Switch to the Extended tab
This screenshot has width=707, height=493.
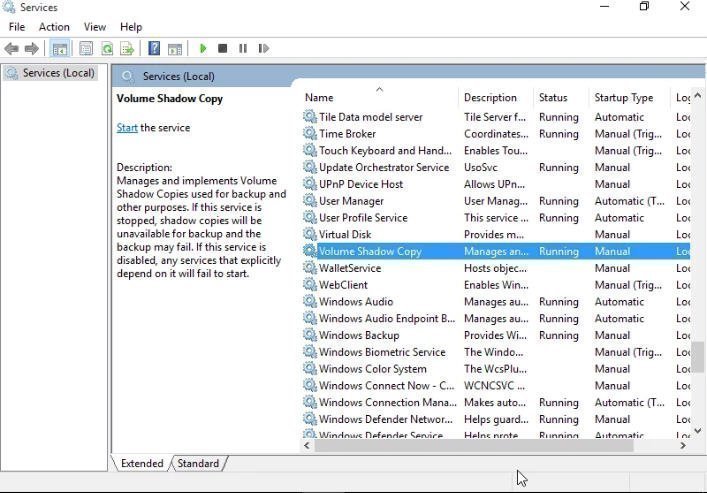pos(142,463)
